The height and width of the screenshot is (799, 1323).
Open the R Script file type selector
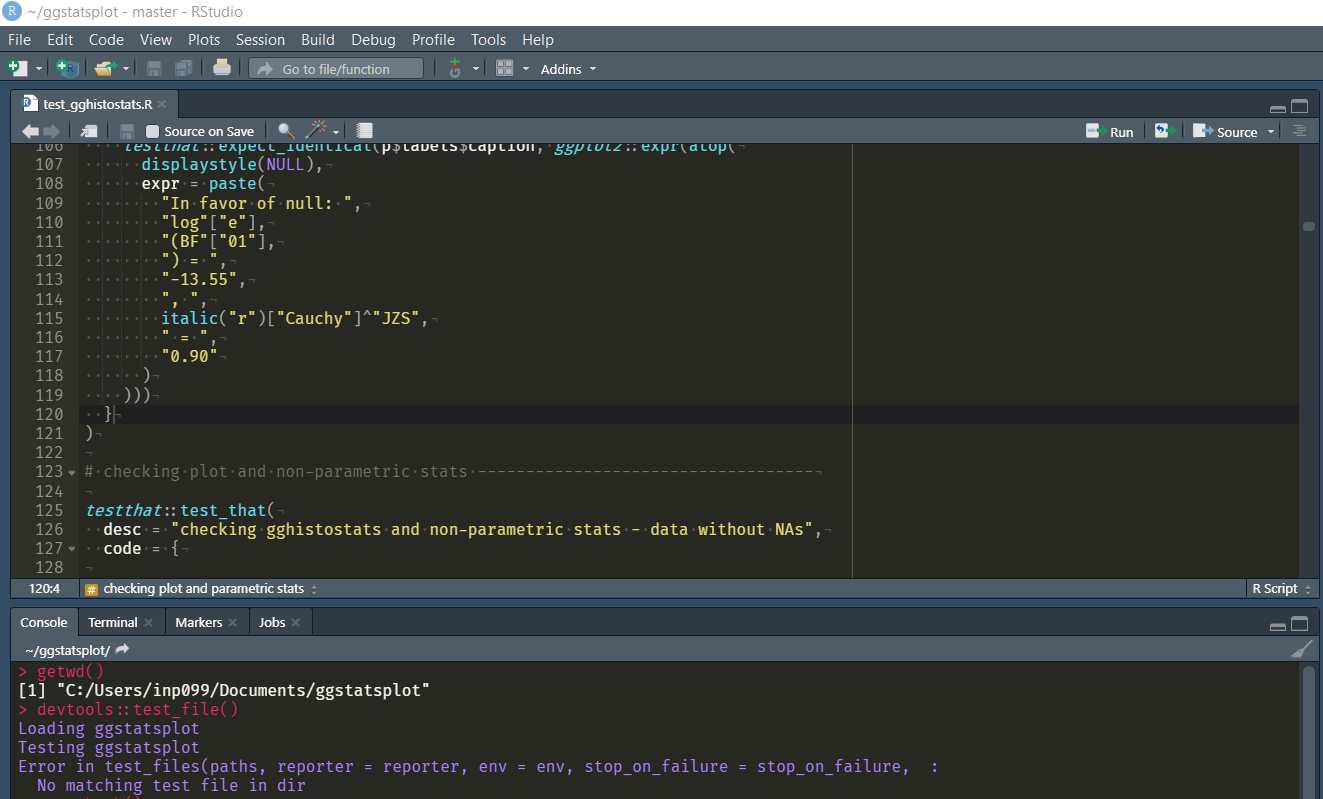click(x=1280, y=589)
